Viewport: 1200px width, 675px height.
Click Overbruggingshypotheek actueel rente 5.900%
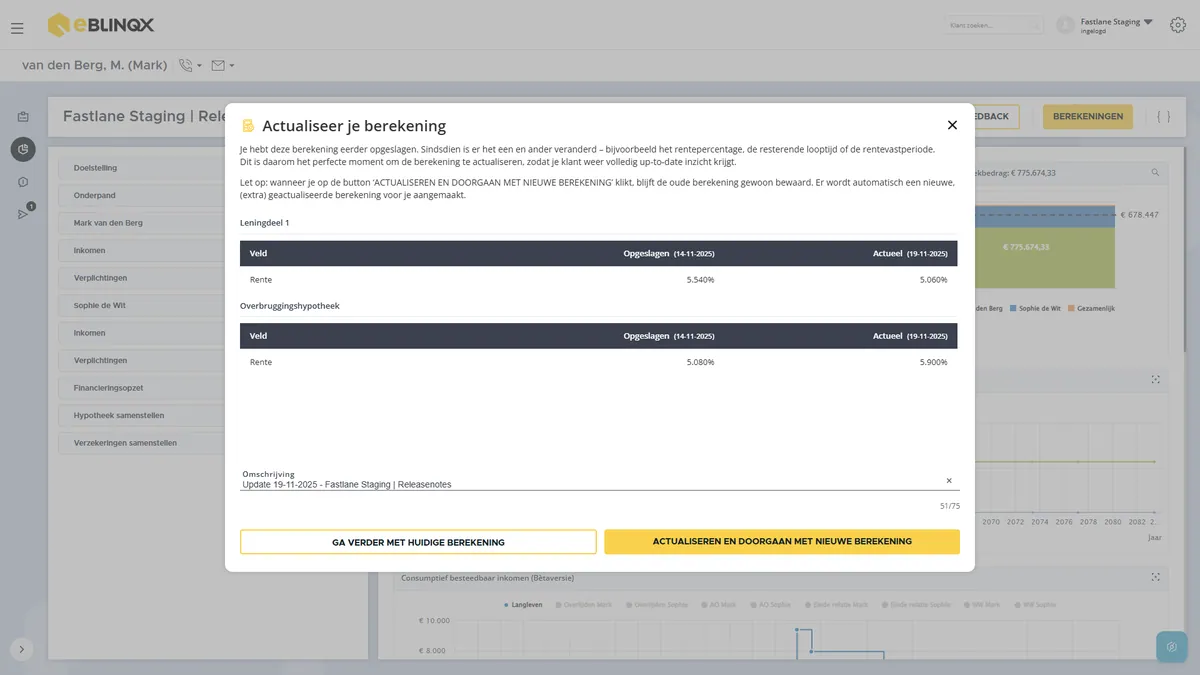[x=933, y=362]
